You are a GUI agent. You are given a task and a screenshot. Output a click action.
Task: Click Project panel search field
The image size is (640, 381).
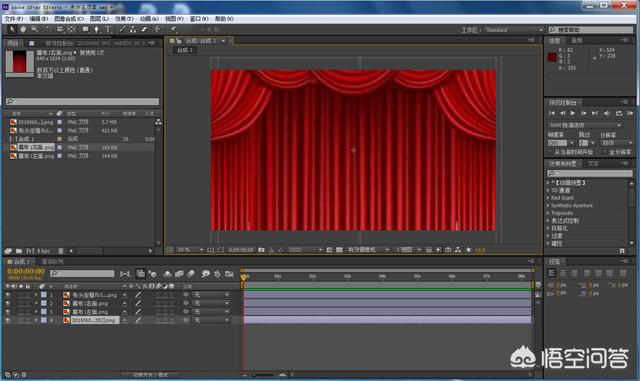(x=83, y=101)
